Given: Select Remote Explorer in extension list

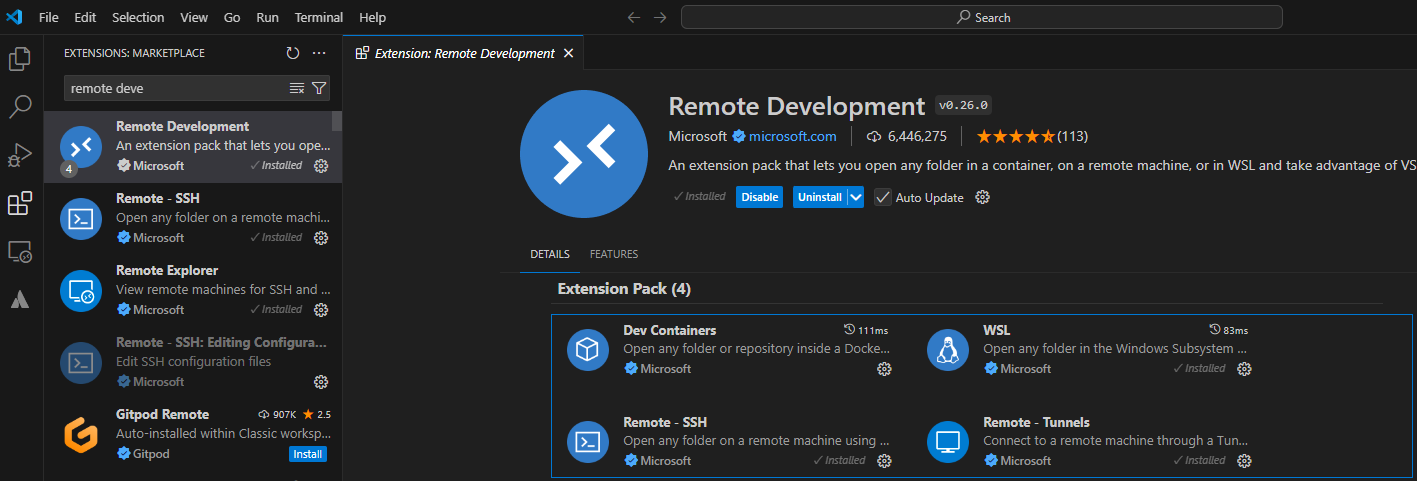Looking at the screenshot, I should 193,291.
